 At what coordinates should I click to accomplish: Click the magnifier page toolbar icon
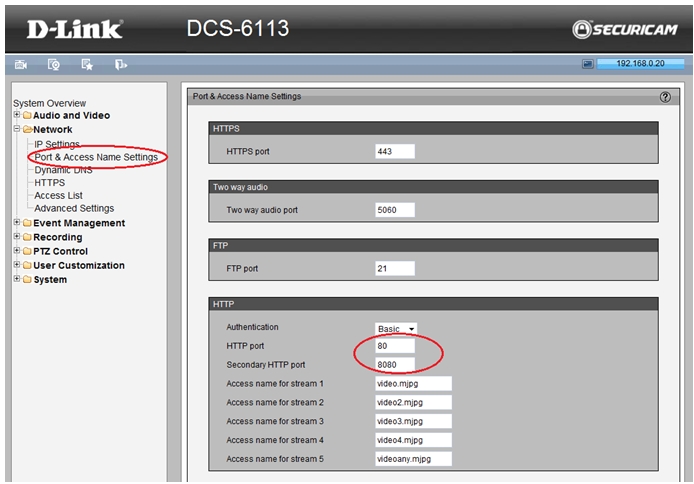click(54, 64)
